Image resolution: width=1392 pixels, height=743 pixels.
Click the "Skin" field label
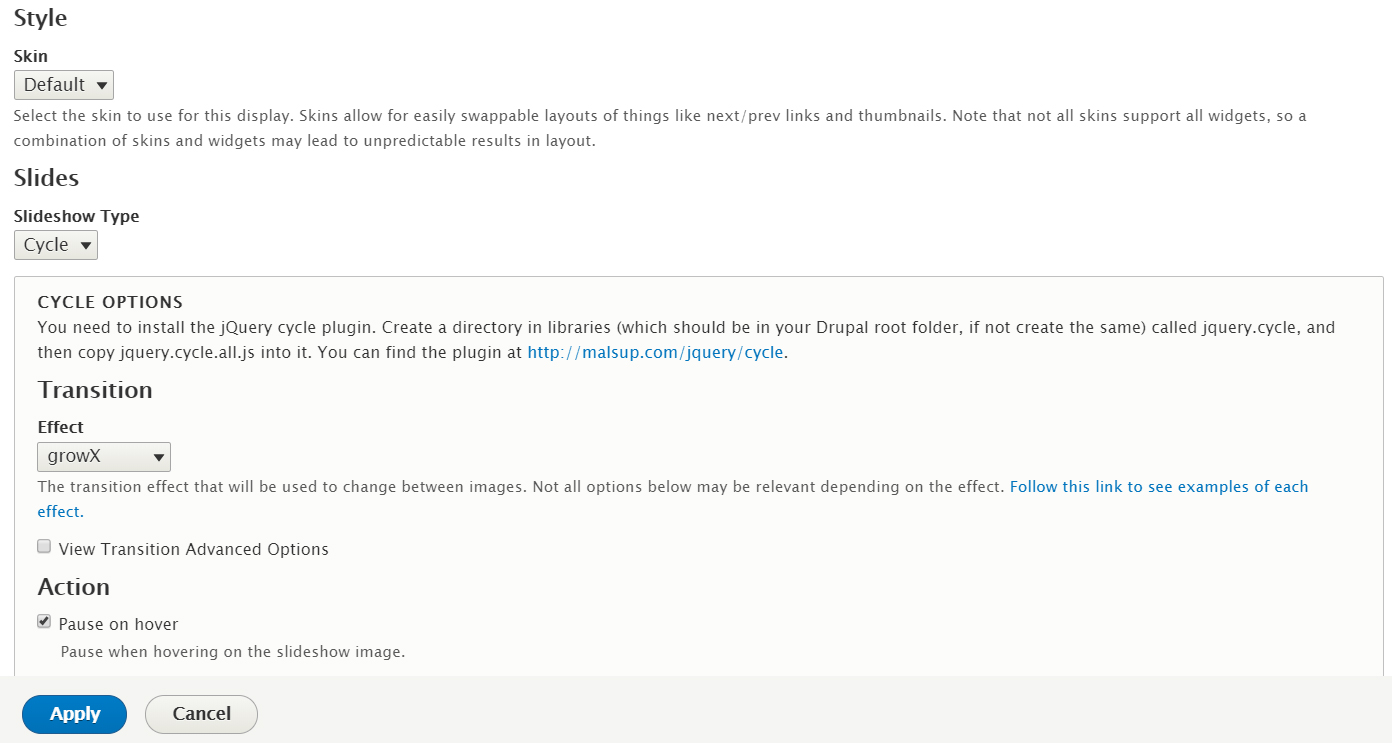tap(31, 56)
